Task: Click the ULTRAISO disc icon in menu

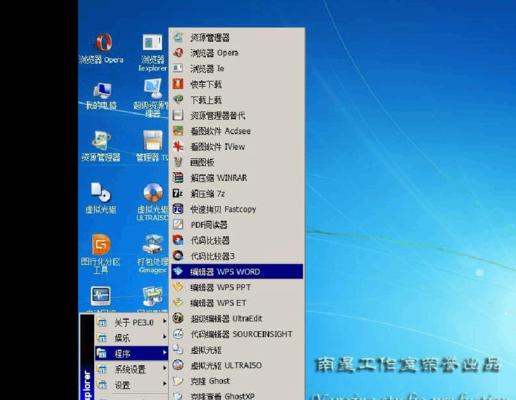Action: (x=178, y=365)
